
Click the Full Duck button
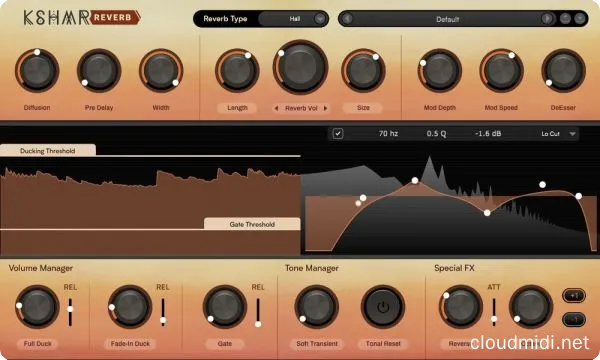38,344
